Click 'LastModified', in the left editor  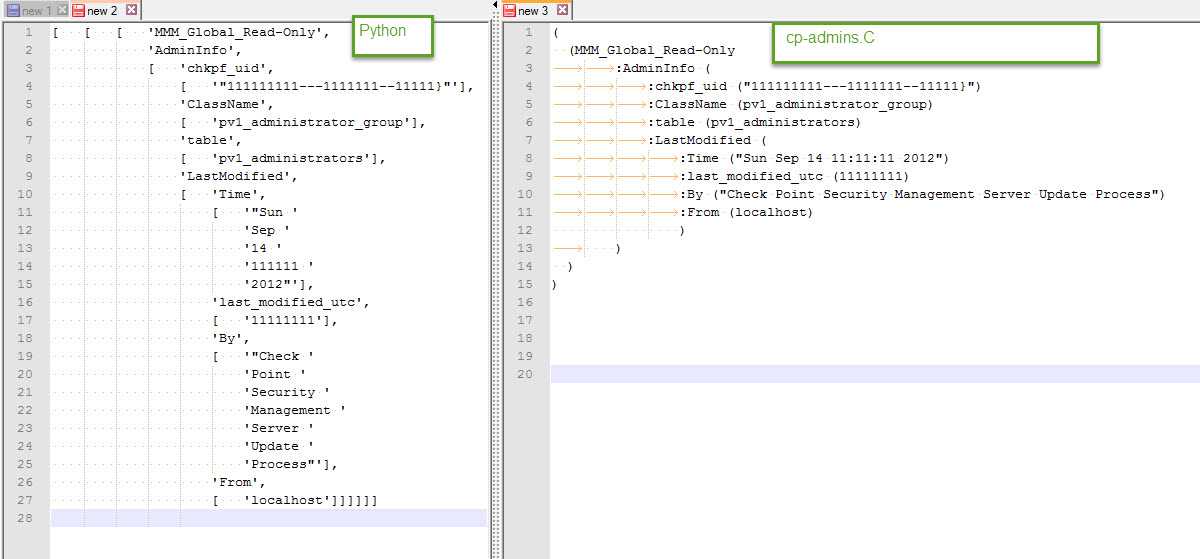pos(239,176)
